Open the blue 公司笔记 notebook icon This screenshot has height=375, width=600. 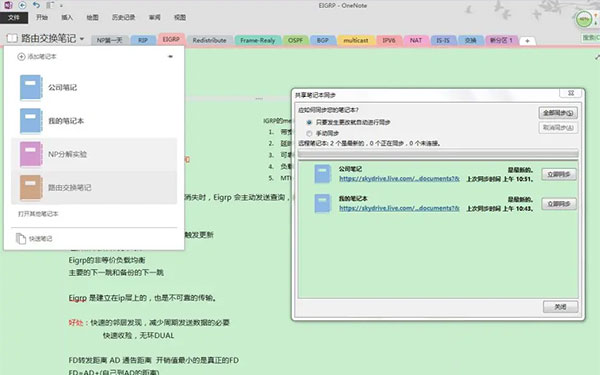tap(31, 87)
